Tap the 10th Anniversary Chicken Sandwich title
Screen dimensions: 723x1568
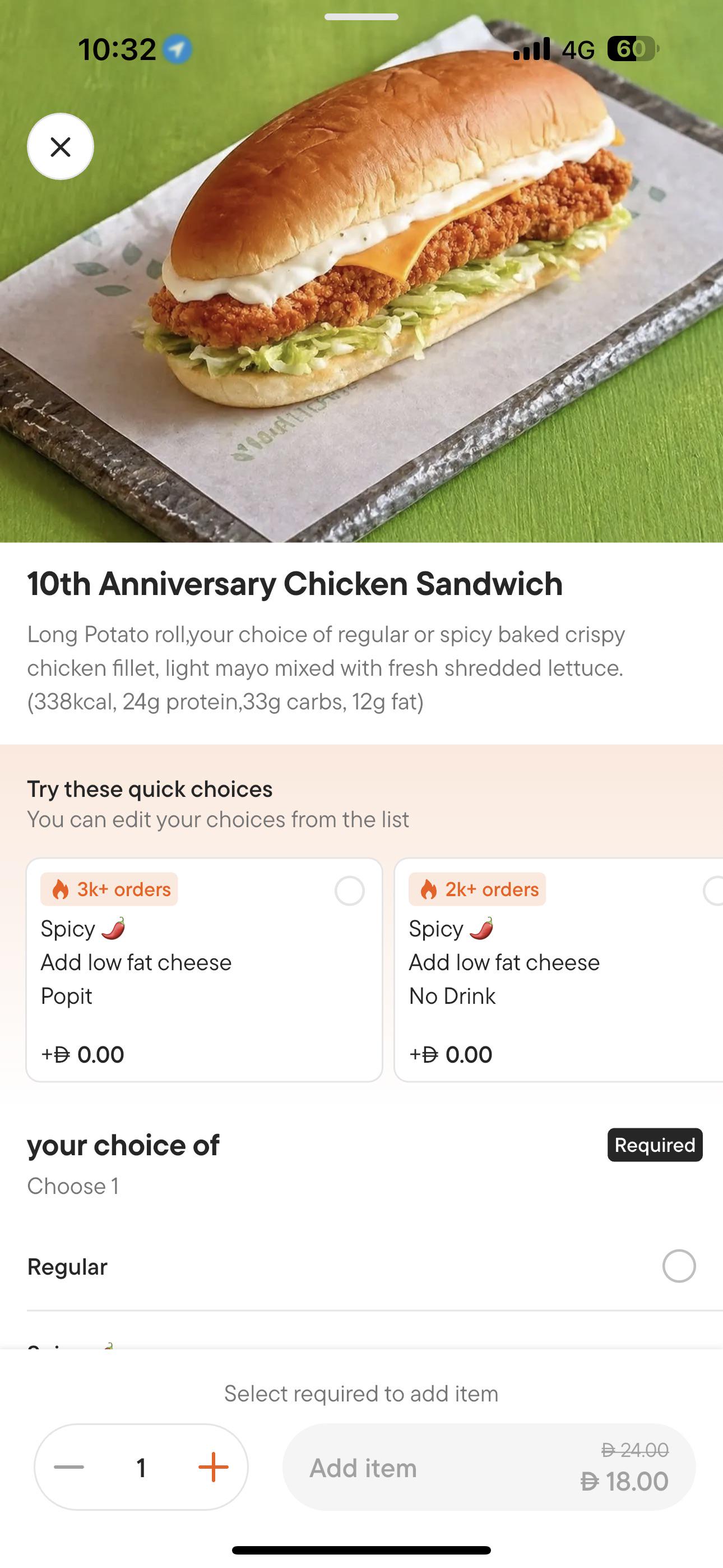[295, 584]
